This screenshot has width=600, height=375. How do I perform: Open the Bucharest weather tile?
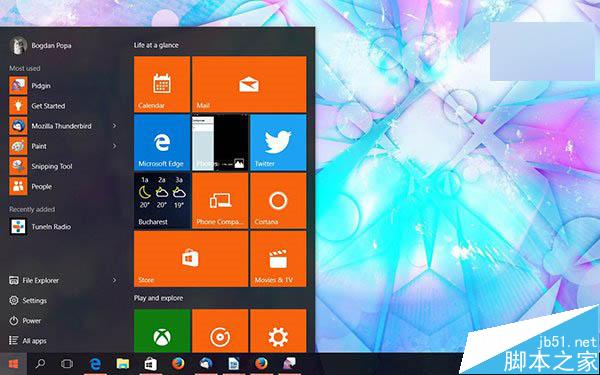(162, 201)
